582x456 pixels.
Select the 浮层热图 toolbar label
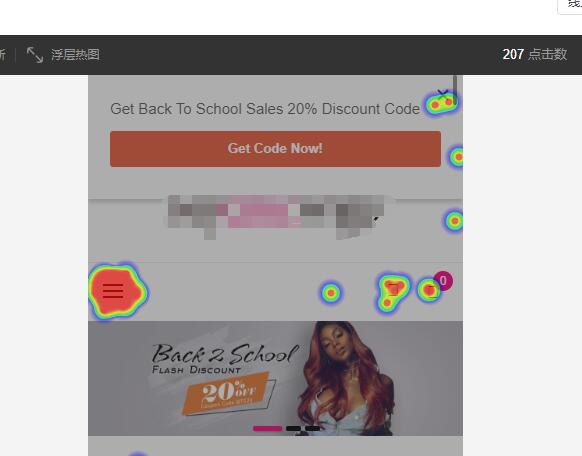coord(75,55)
